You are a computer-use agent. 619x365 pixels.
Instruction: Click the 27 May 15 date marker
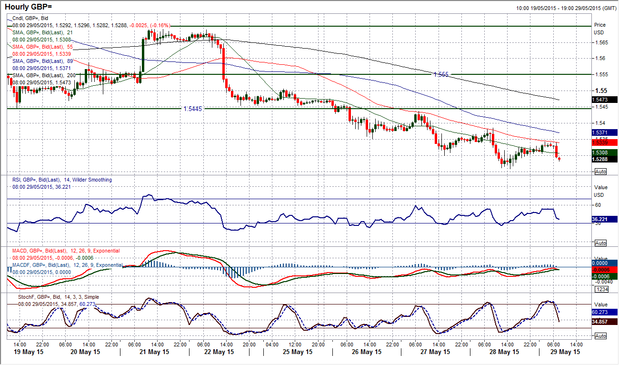tap(435, 352)
